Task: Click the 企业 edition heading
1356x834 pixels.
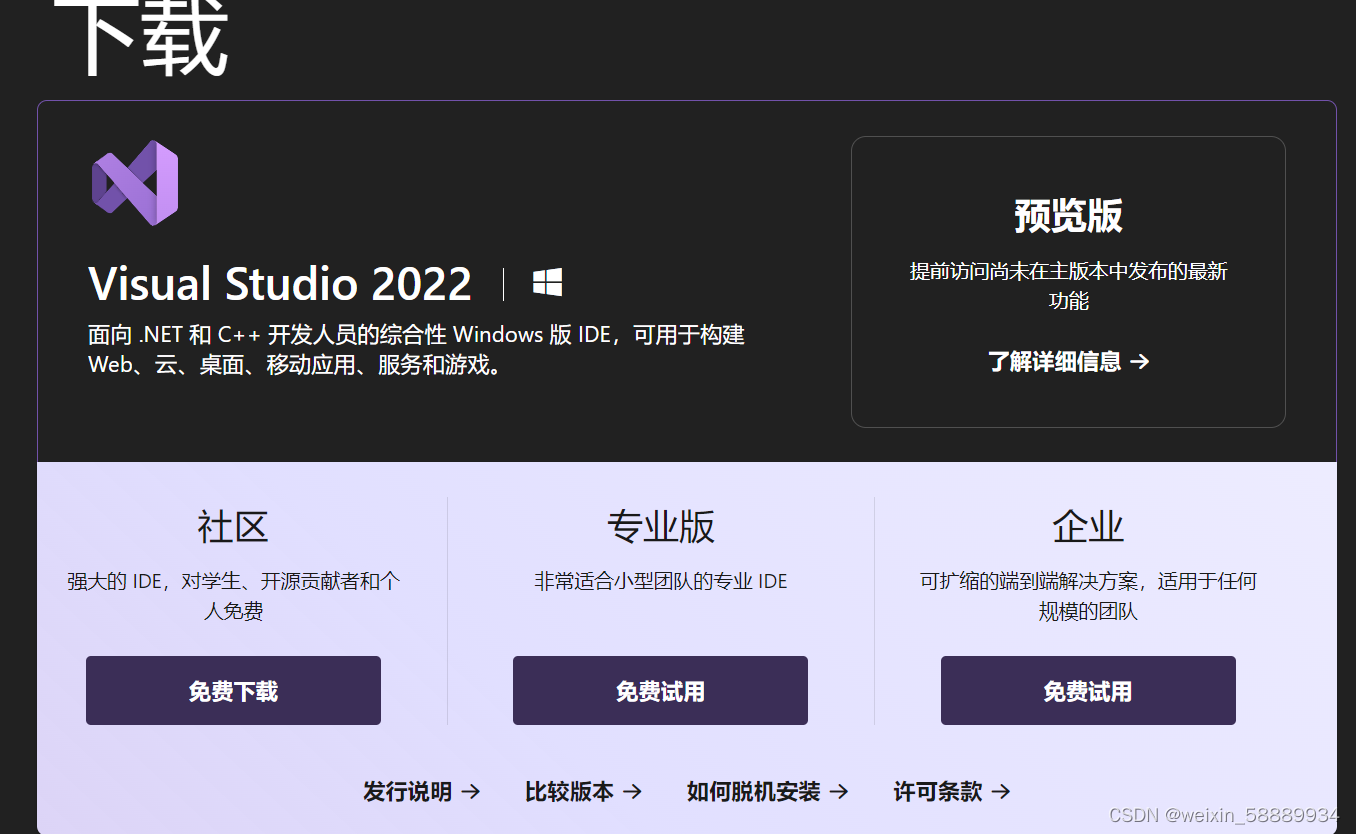Action: coord(1088,527)
